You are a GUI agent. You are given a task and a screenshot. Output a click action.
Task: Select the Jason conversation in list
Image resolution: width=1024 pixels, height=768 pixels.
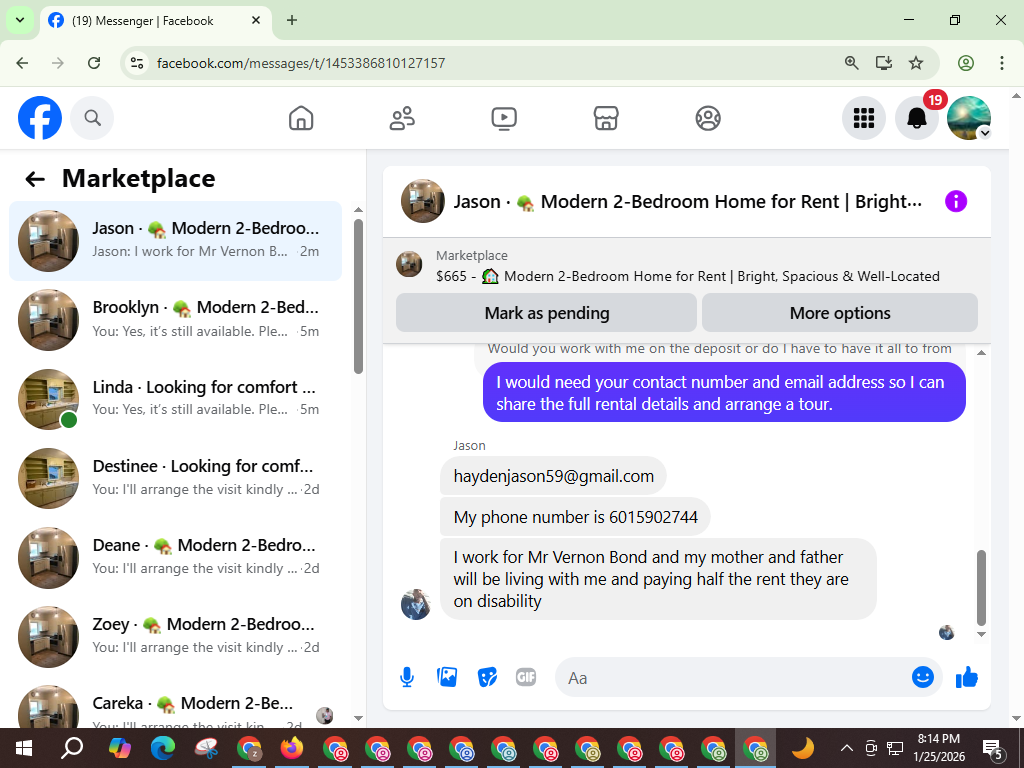(x=176, y=241)
